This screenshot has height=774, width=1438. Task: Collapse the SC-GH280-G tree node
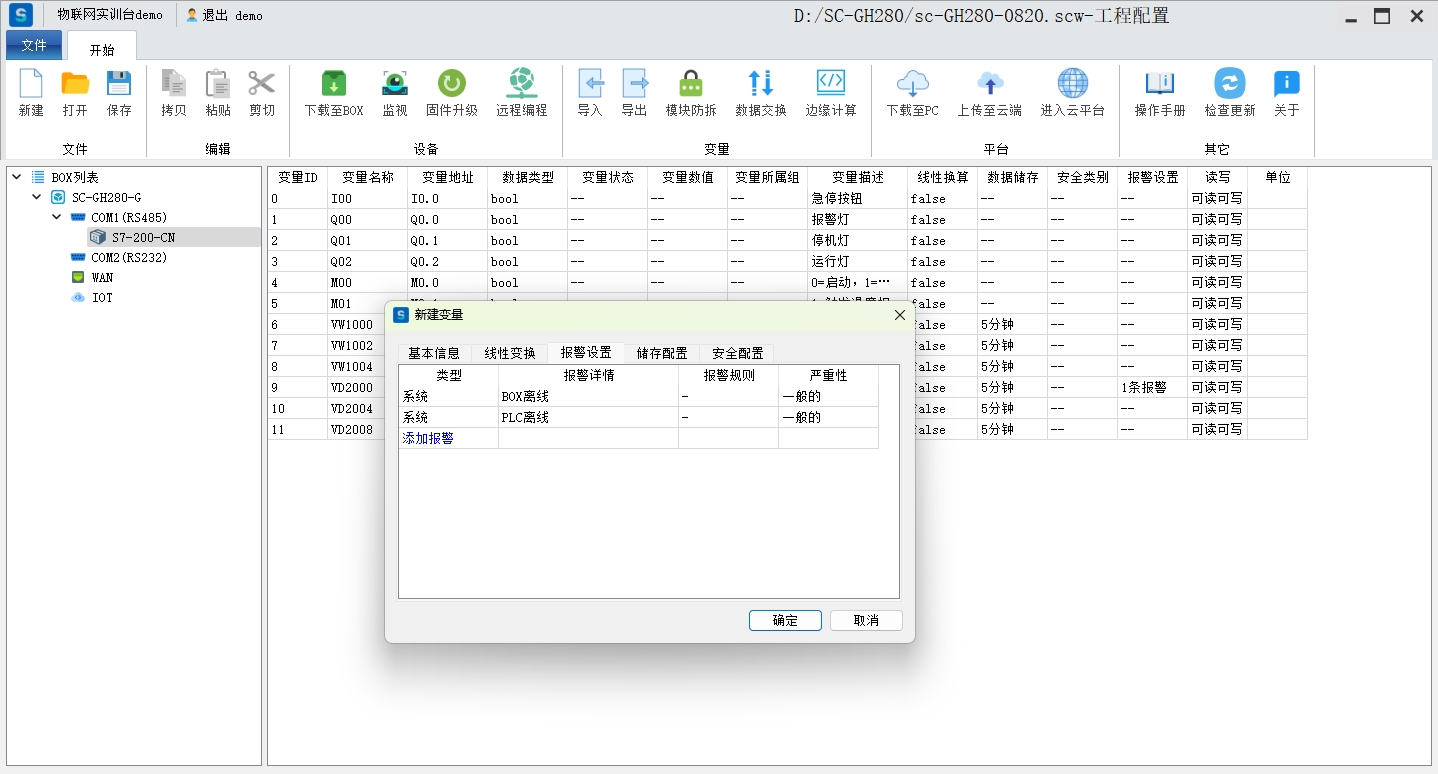click(37, 197)
